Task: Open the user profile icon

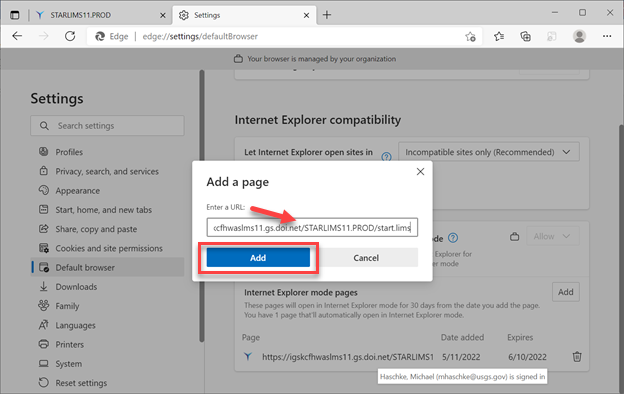Action: 579,37
